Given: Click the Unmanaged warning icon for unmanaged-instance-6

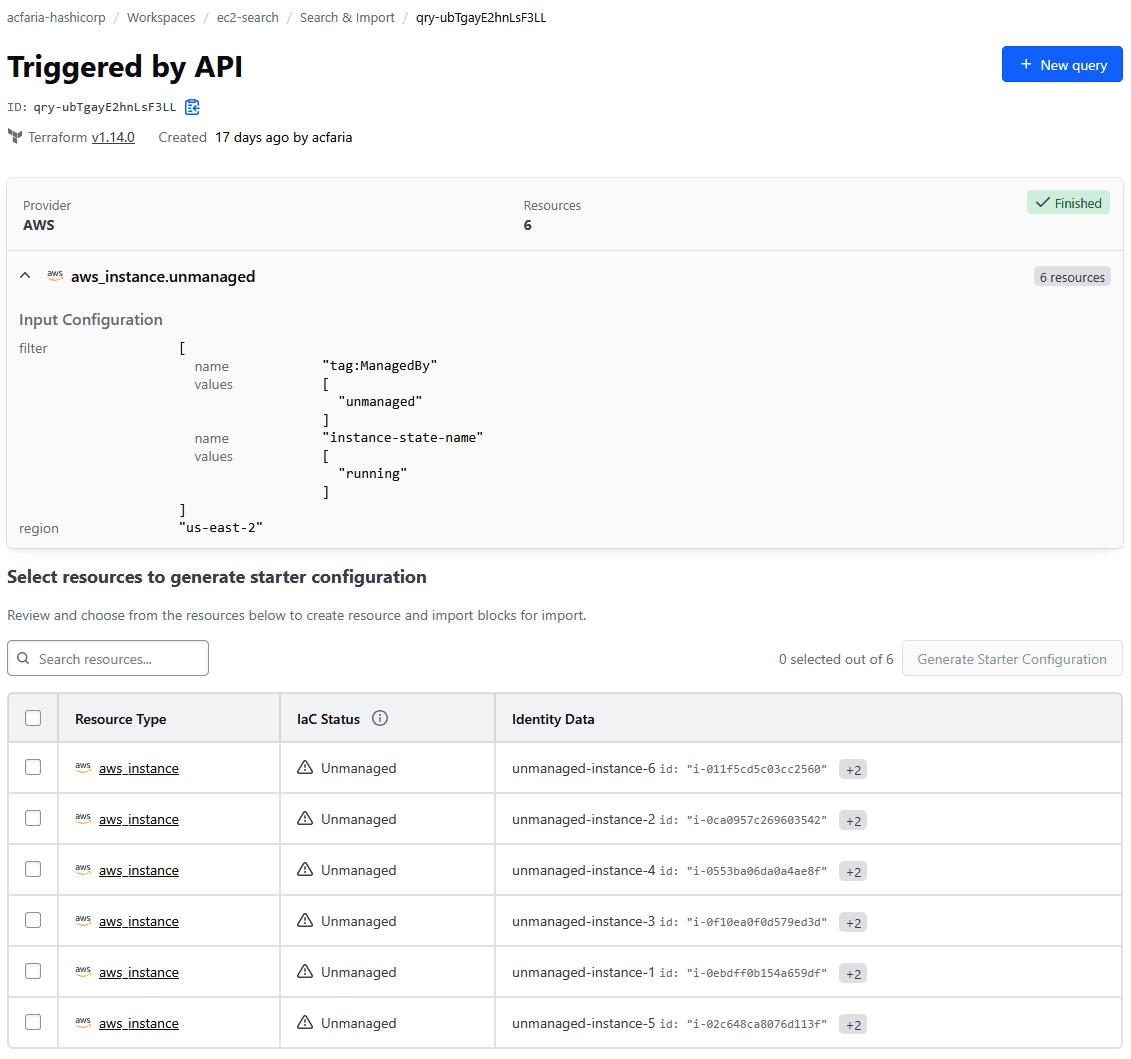Looking at the screenshot, I should (x=305, y=767).
